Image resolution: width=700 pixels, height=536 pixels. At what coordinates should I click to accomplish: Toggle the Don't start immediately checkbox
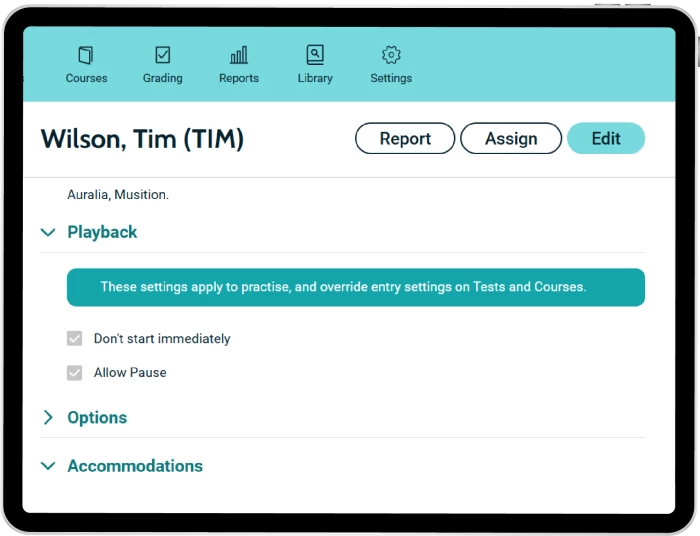(x=75, y=339)
